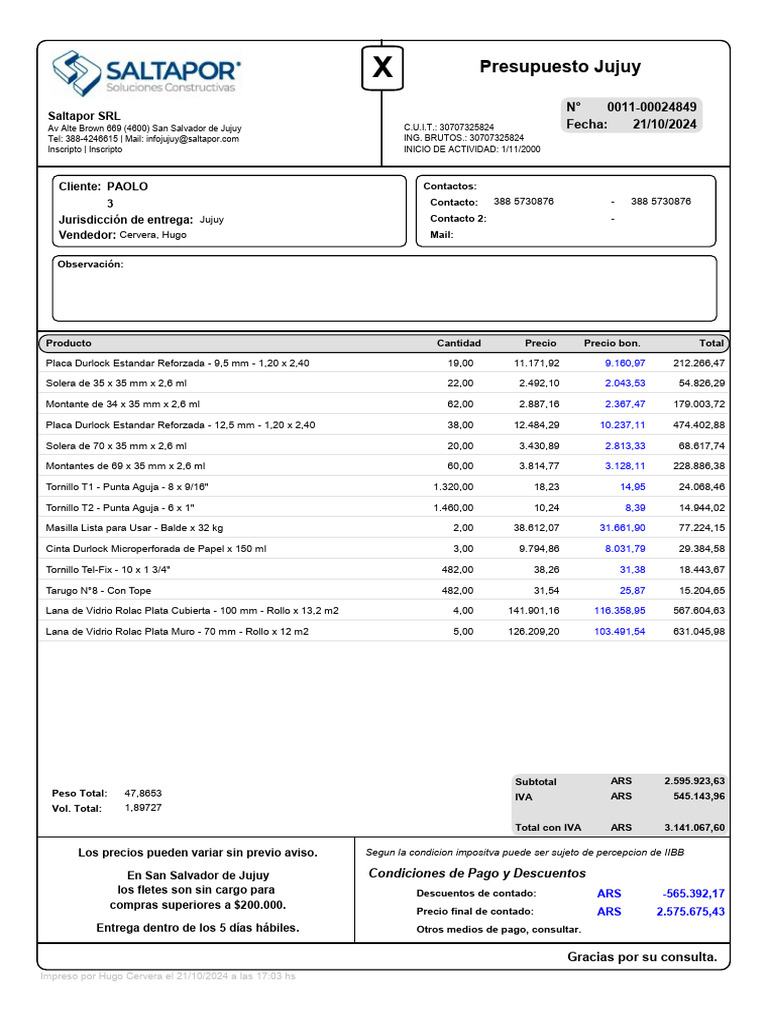The image size is (768, 1024).
Task: Click the total 212.266,47
Action: coord(699,363)
